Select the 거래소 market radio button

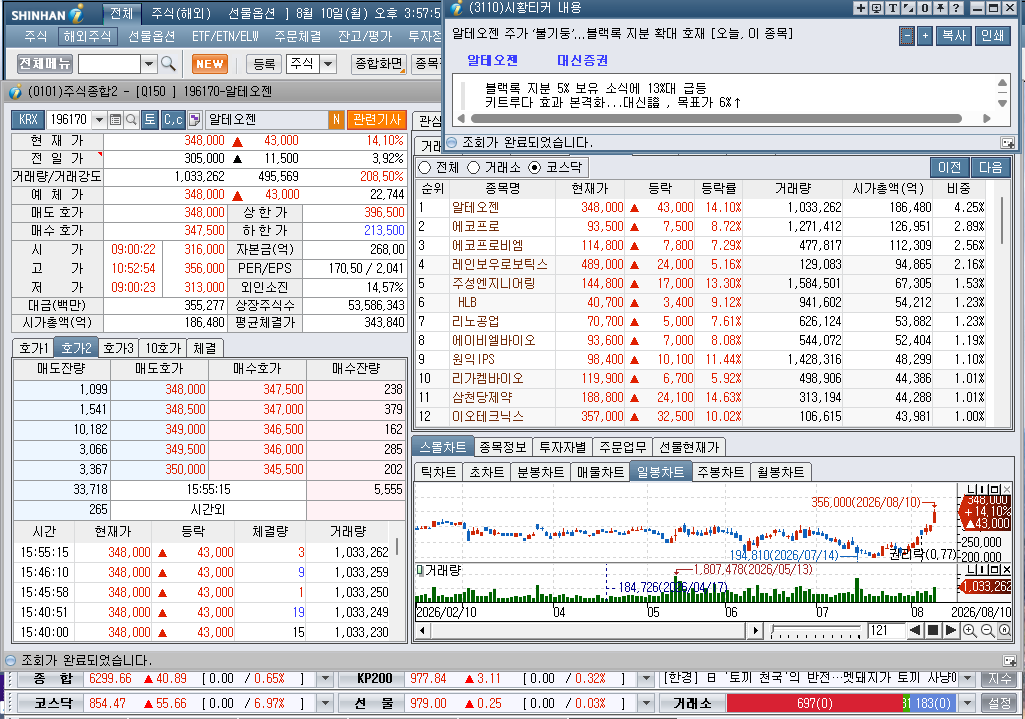(473, 167)
